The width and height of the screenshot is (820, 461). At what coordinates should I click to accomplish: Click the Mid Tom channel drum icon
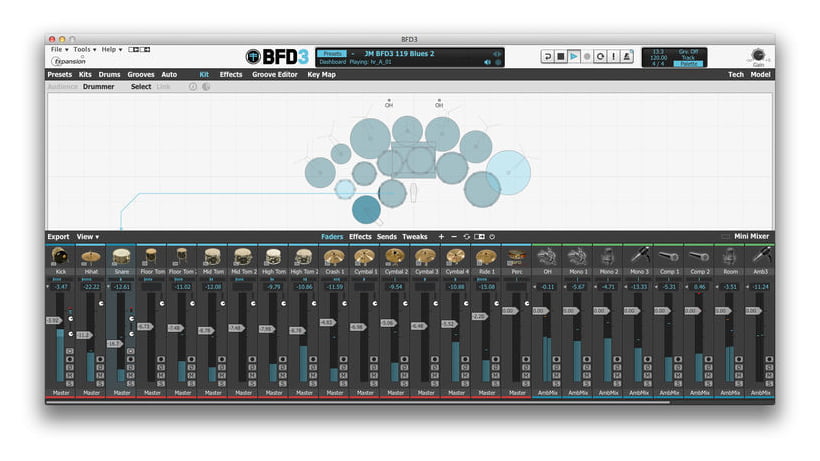point(213,257)
